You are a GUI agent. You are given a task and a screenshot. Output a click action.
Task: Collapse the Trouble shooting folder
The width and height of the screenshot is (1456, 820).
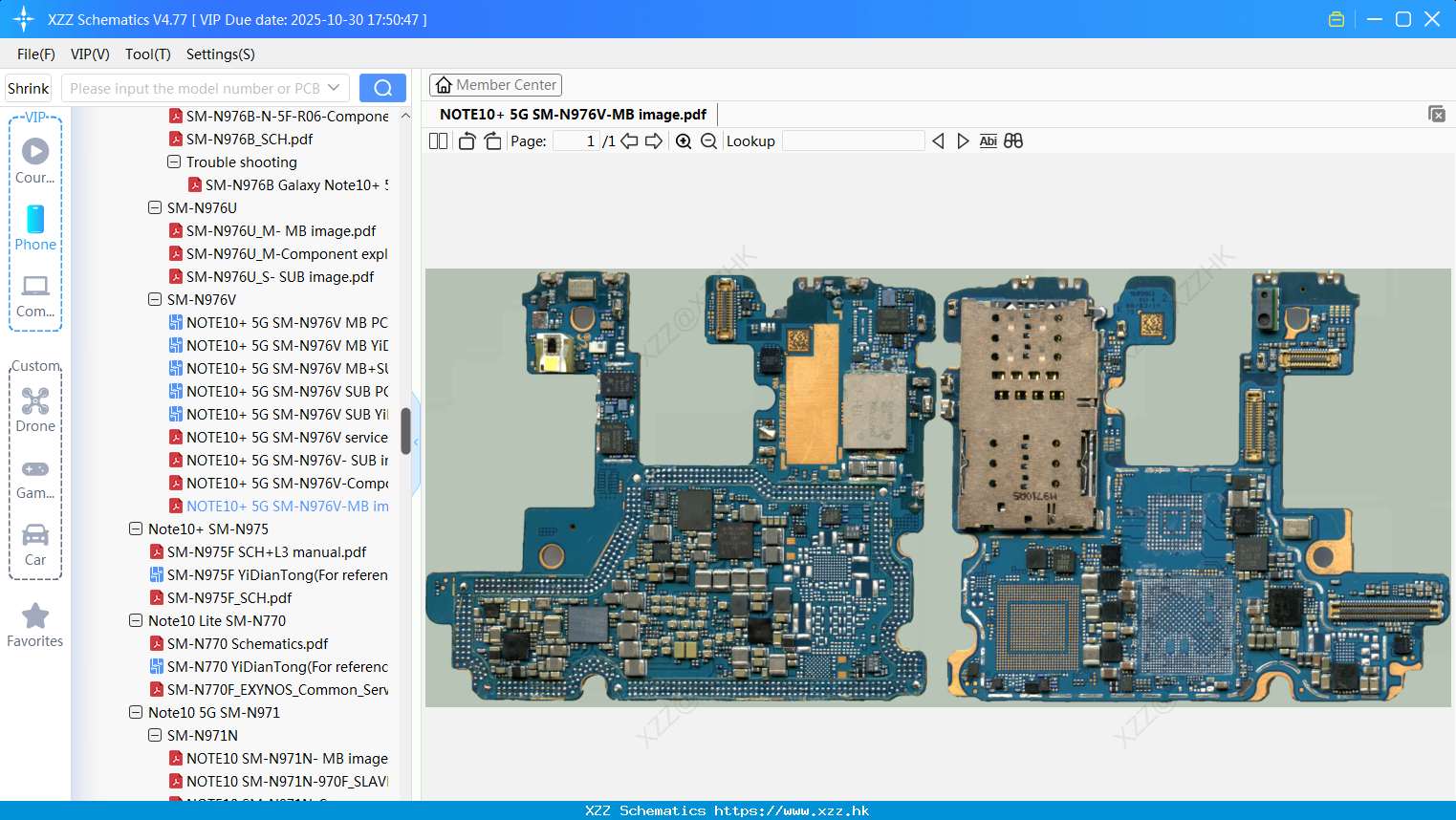pos(174,162)
